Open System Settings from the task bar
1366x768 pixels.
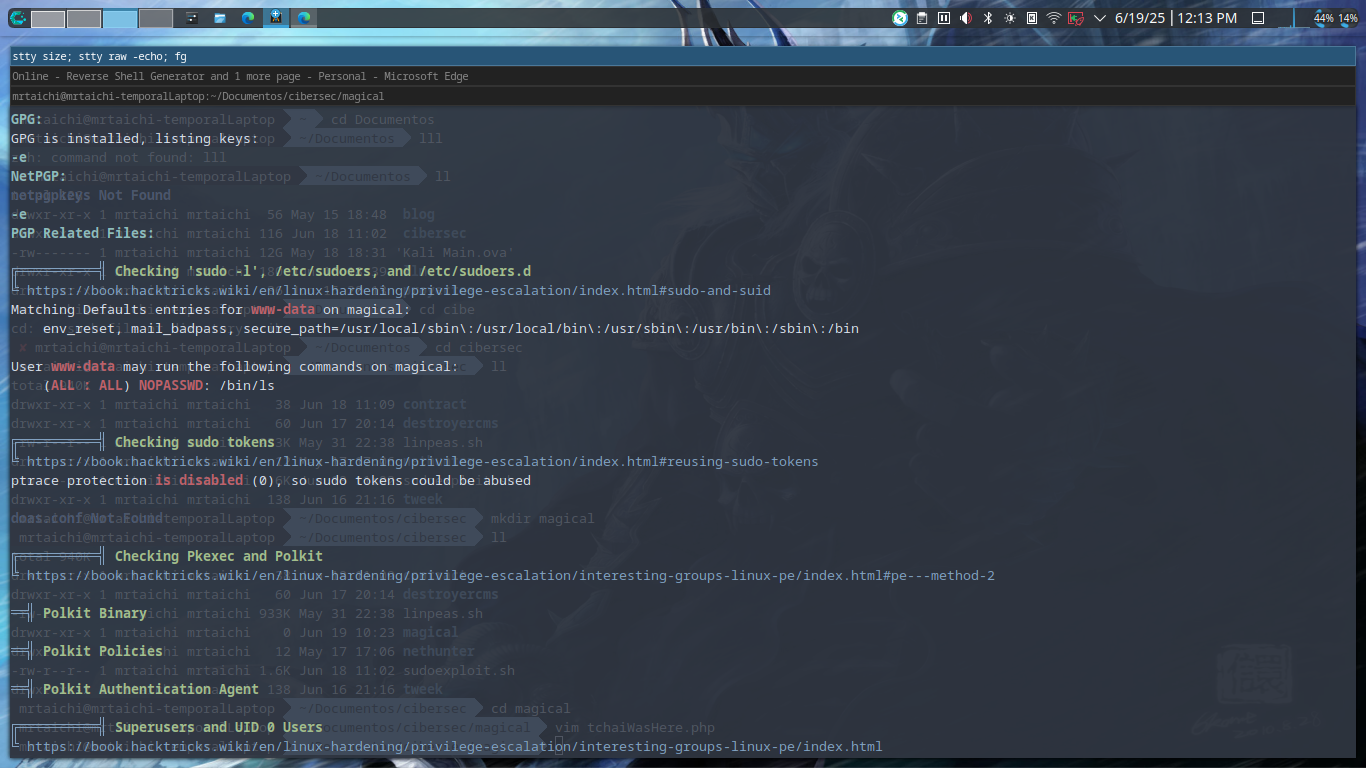click(192, 18)
